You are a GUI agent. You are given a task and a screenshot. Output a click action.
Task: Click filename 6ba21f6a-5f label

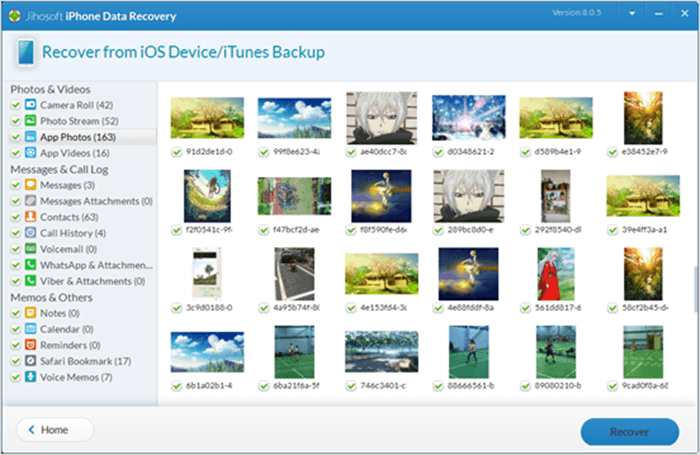pos(296,386)
